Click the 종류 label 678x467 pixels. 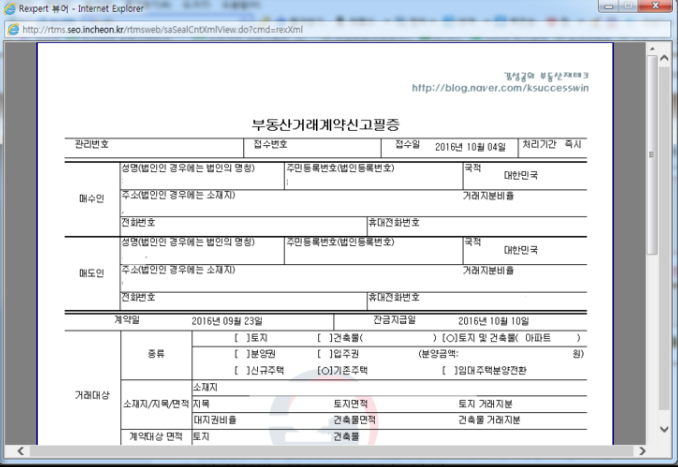click(x=156, y=354)
